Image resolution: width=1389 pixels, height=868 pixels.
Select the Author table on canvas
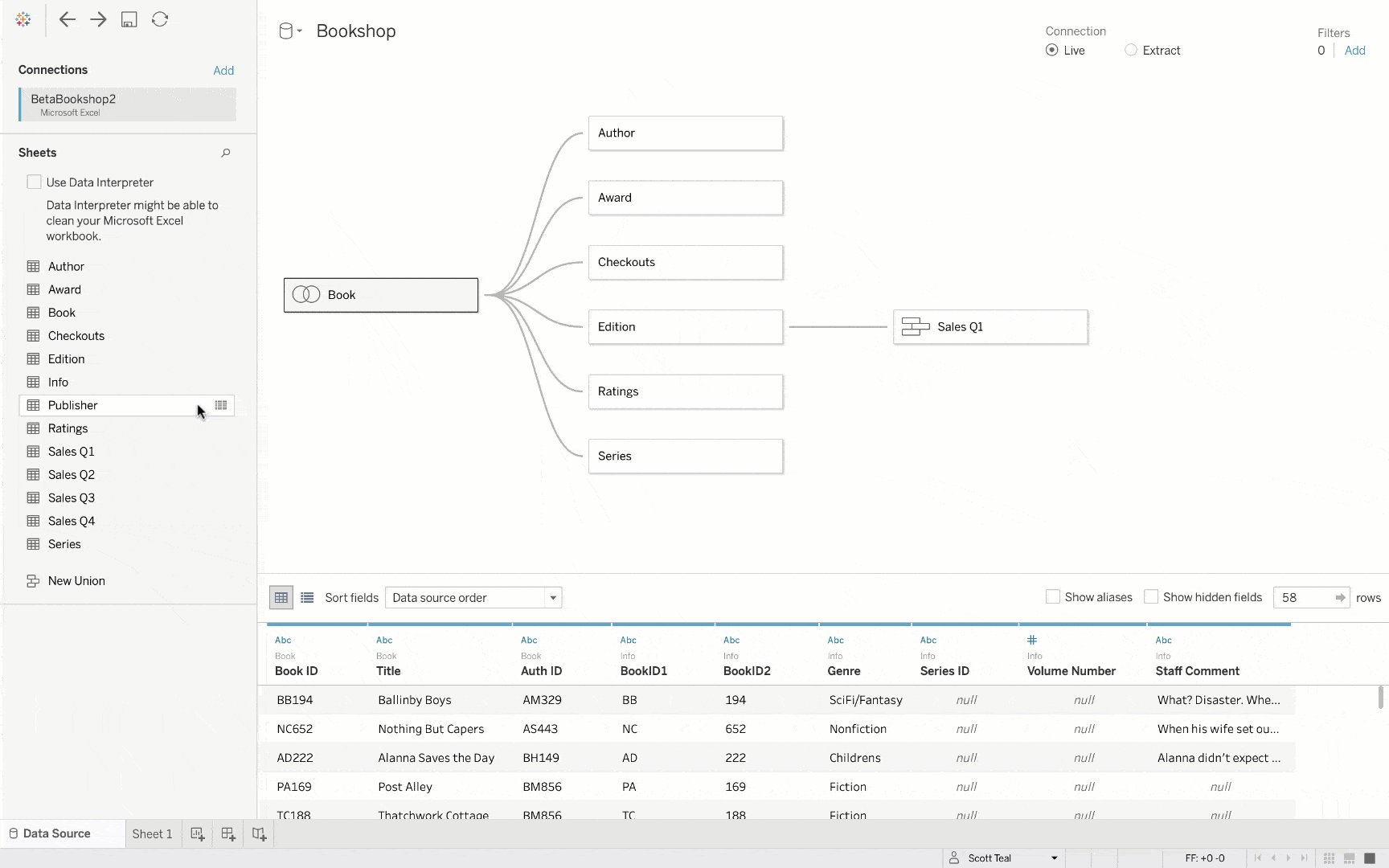[x=686, y=133]
